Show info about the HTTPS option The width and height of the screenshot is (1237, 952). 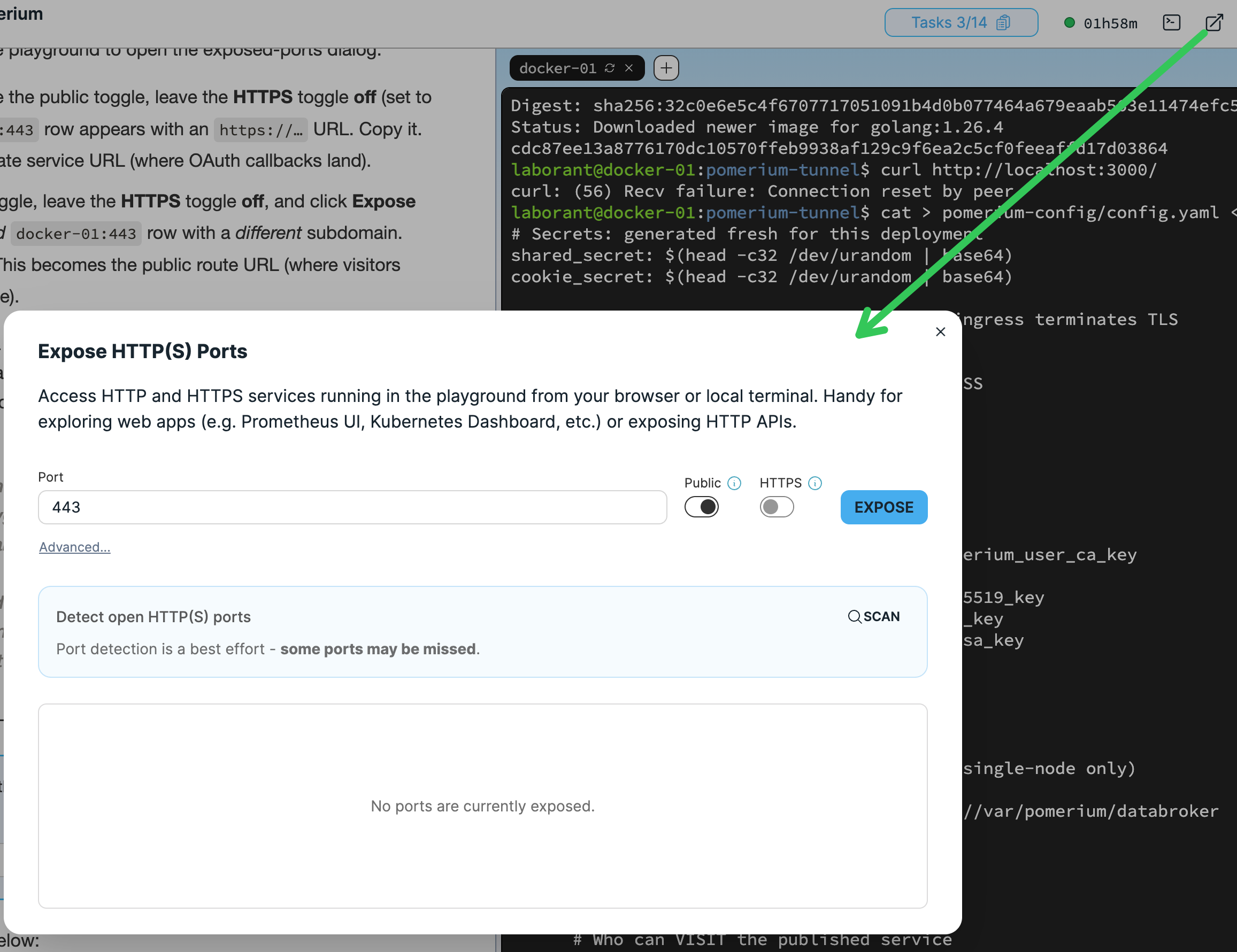[x=815, y=483]
